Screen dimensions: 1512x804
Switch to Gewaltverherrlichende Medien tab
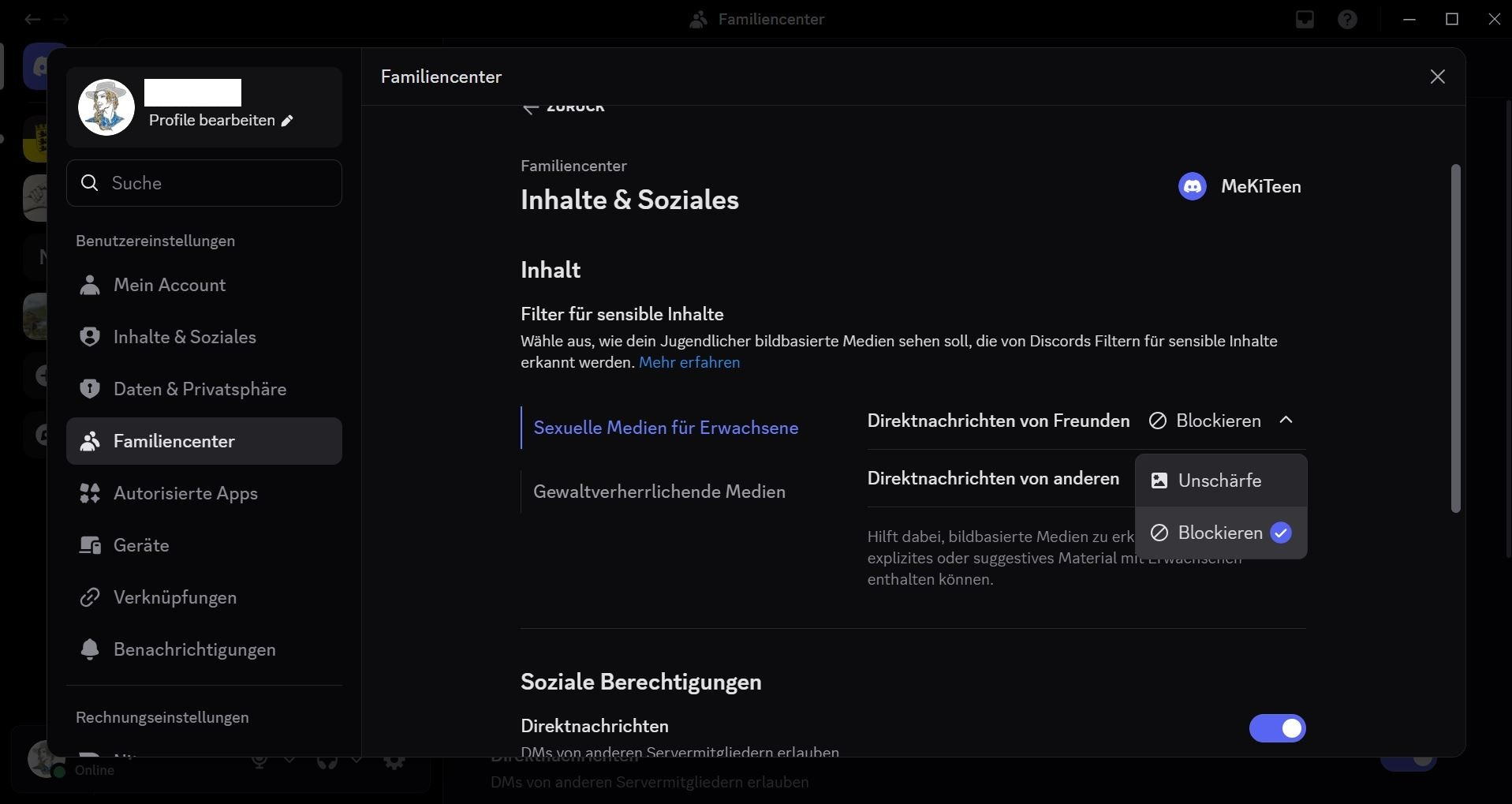[659, 492]
